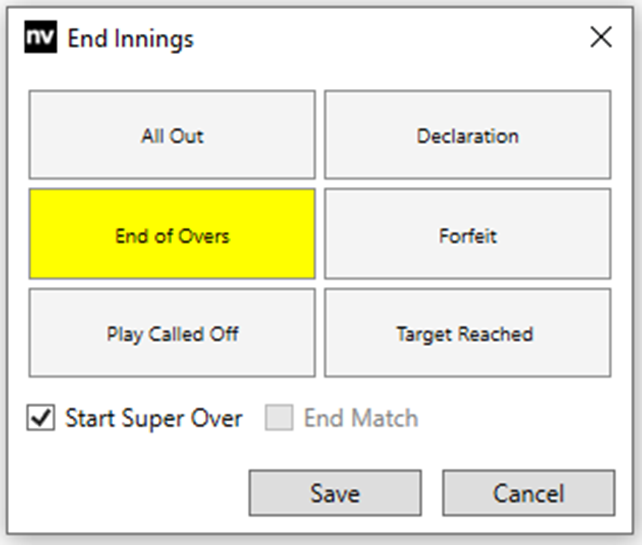The image size is (642, 545).
Task: Select the All Out option
Action: 172,136
